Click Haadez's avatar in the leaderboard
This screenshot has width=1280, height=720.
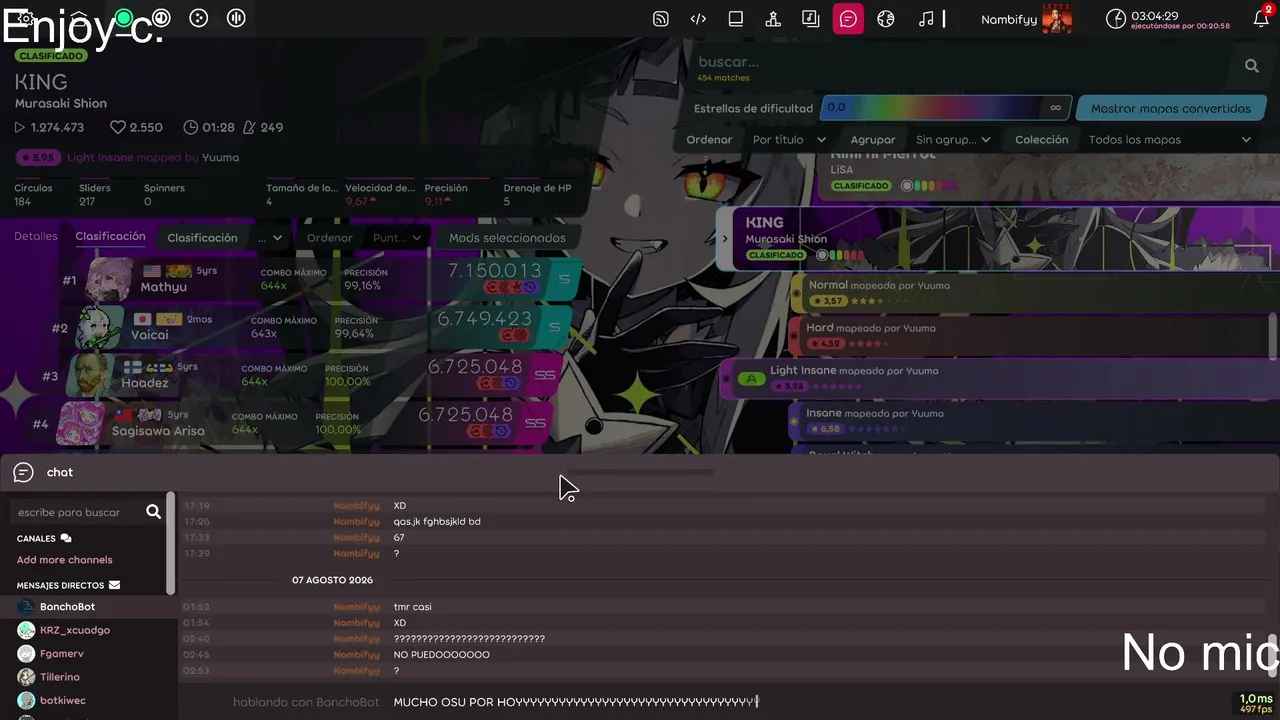pyautogui.click(x=91, y=375)
